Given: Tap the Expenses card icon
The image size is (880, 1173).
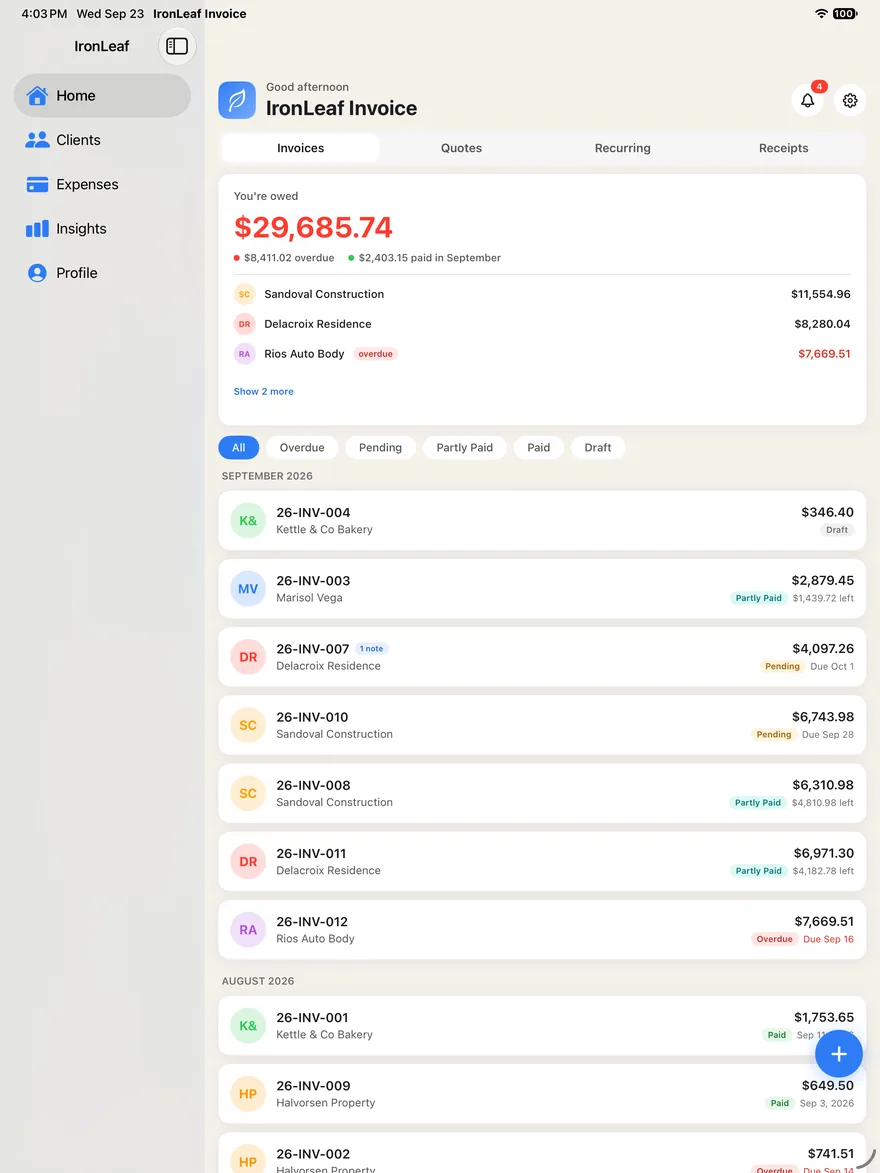Looking at the screenshot, I should [37, 184].
